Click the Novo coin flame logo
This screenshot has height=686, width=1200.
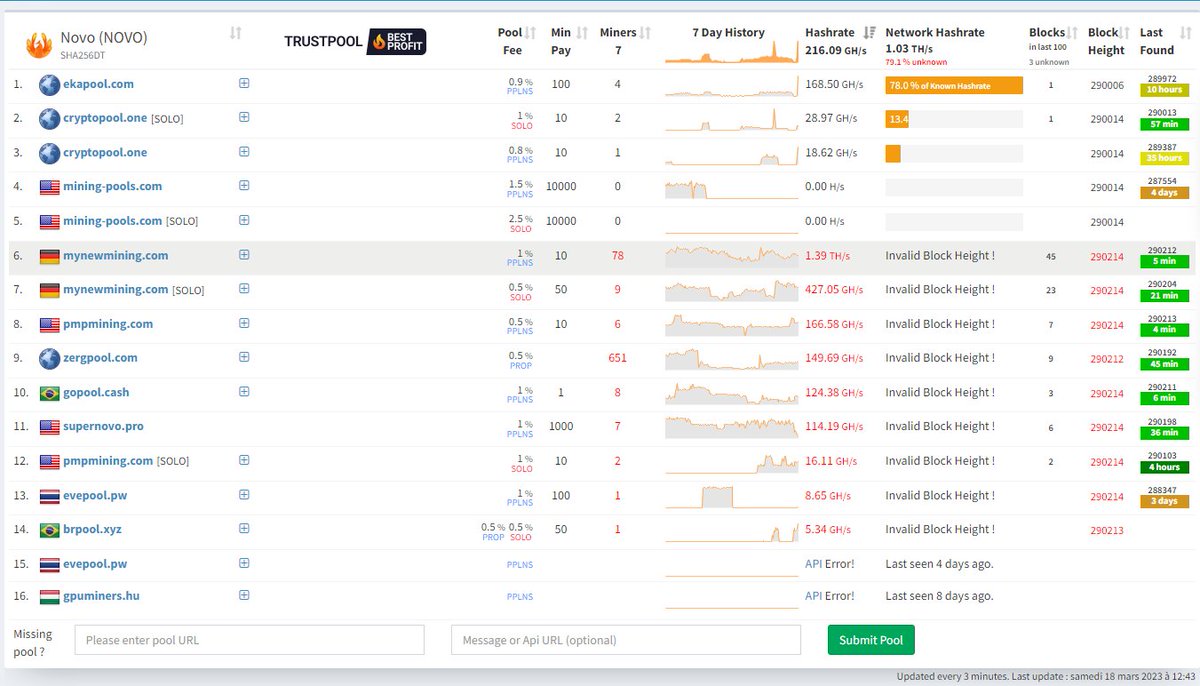(38, 45)
